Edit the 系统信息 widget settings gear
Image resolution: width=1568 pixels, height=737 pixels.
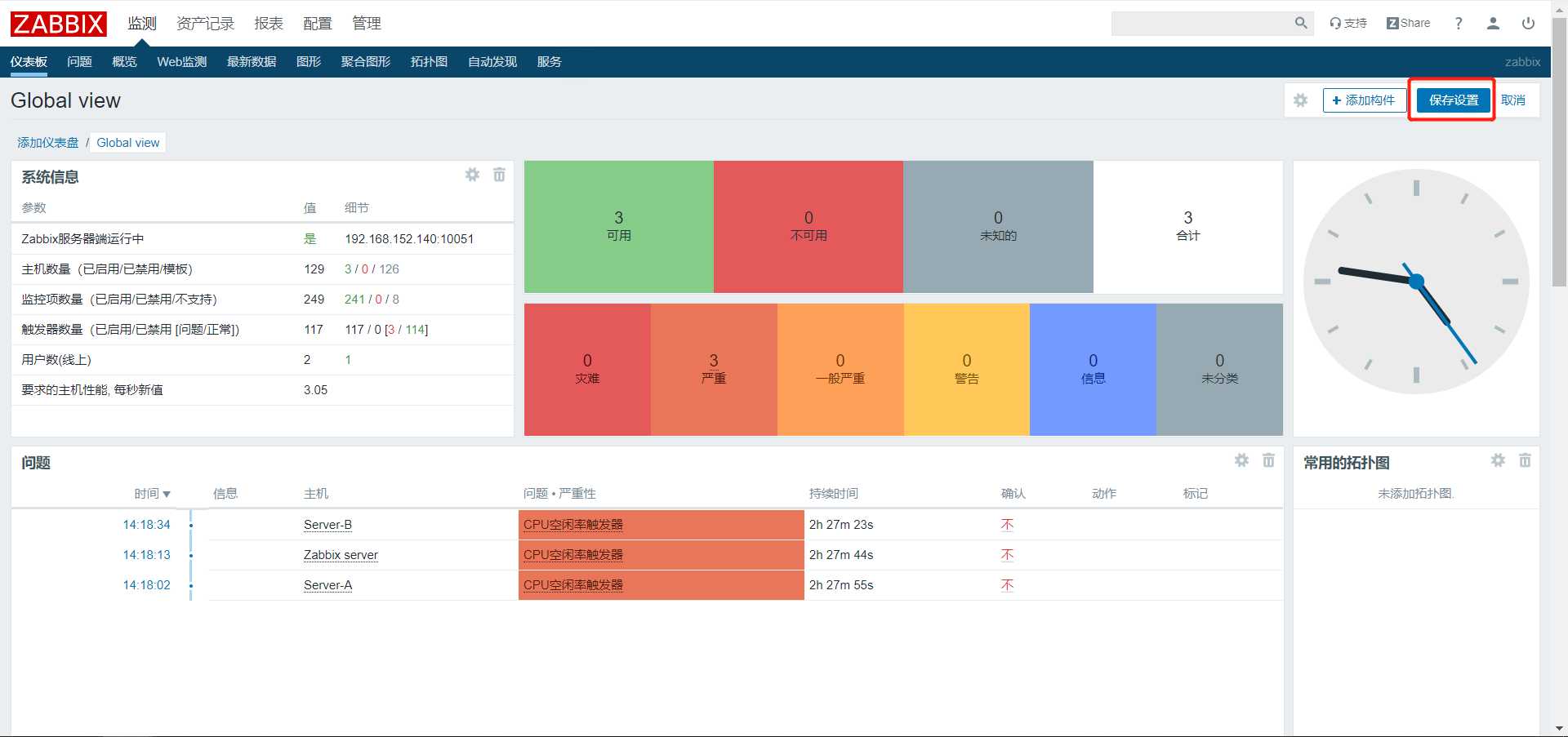472,175
